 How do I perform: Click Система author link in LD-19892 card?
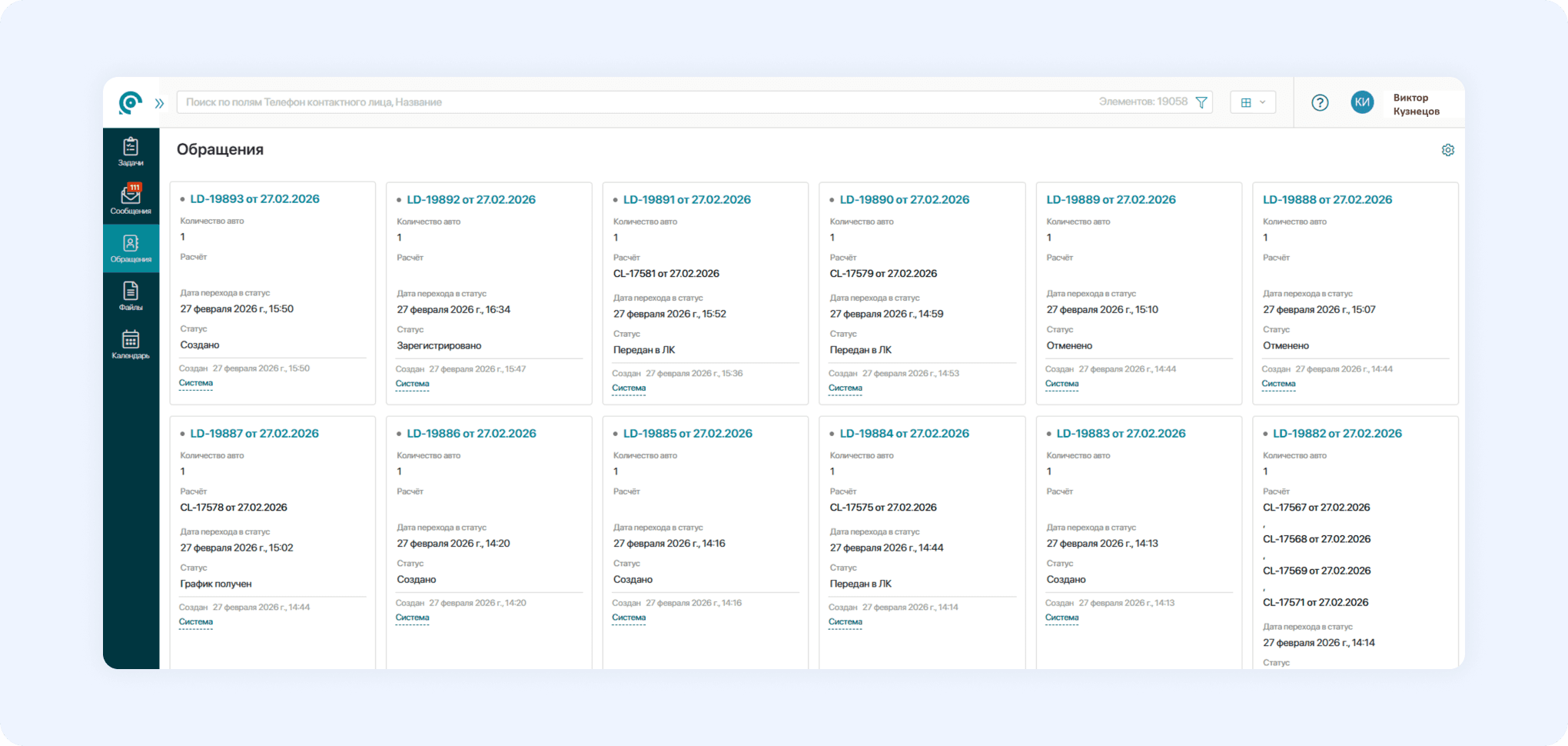click(412, 384)
